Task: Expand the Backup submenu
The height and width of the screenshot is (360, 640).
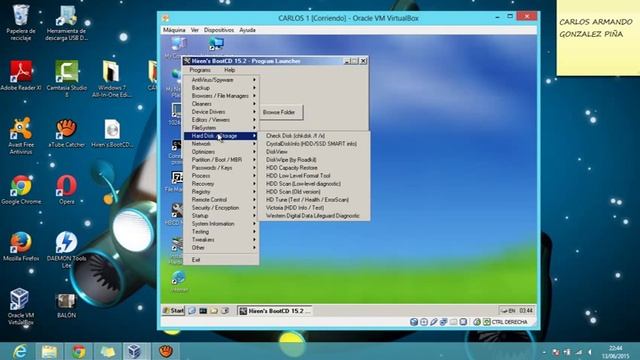Action: 221,88
